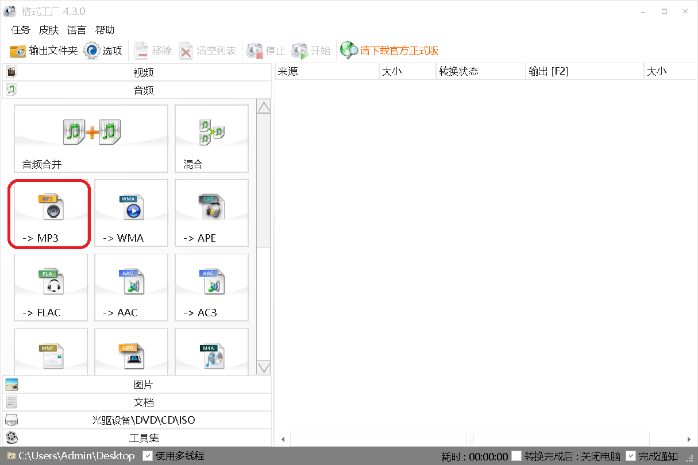The width and height of the screenshot is (698, 465).
Task: Expand the 工具集 utilities section
Action: (x=136, y=438)
